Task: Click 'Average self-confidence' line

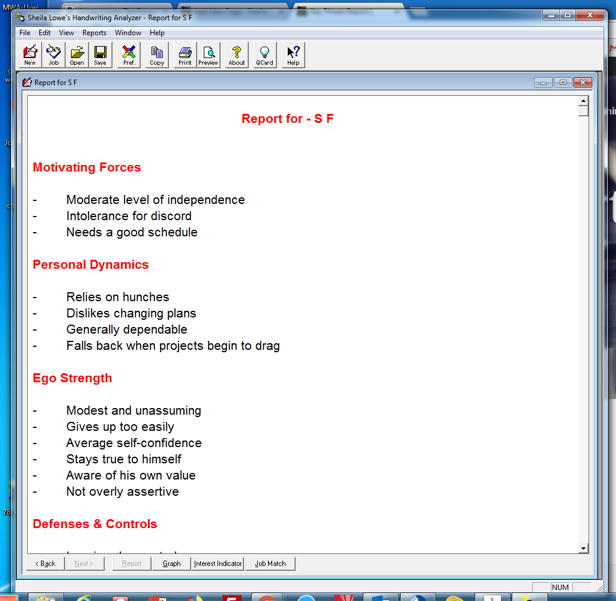Action: (x=134, y=443)
